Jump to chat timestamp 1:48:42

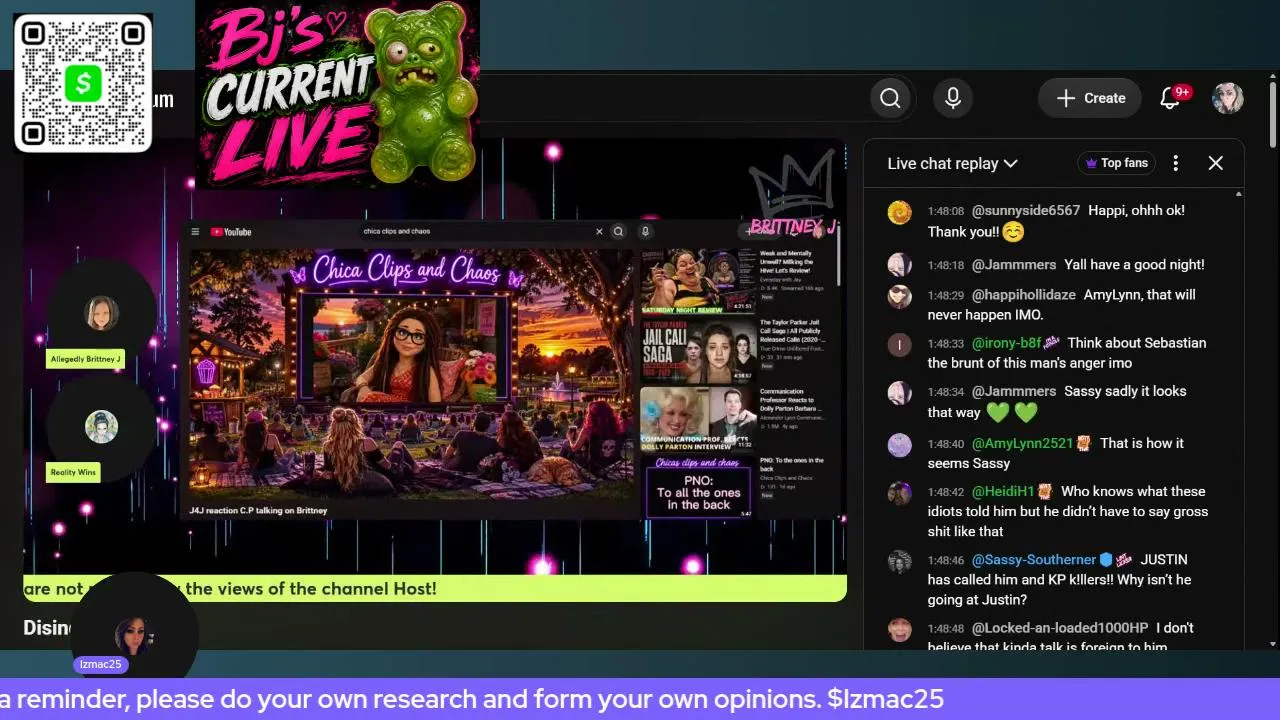pos(945,492)
